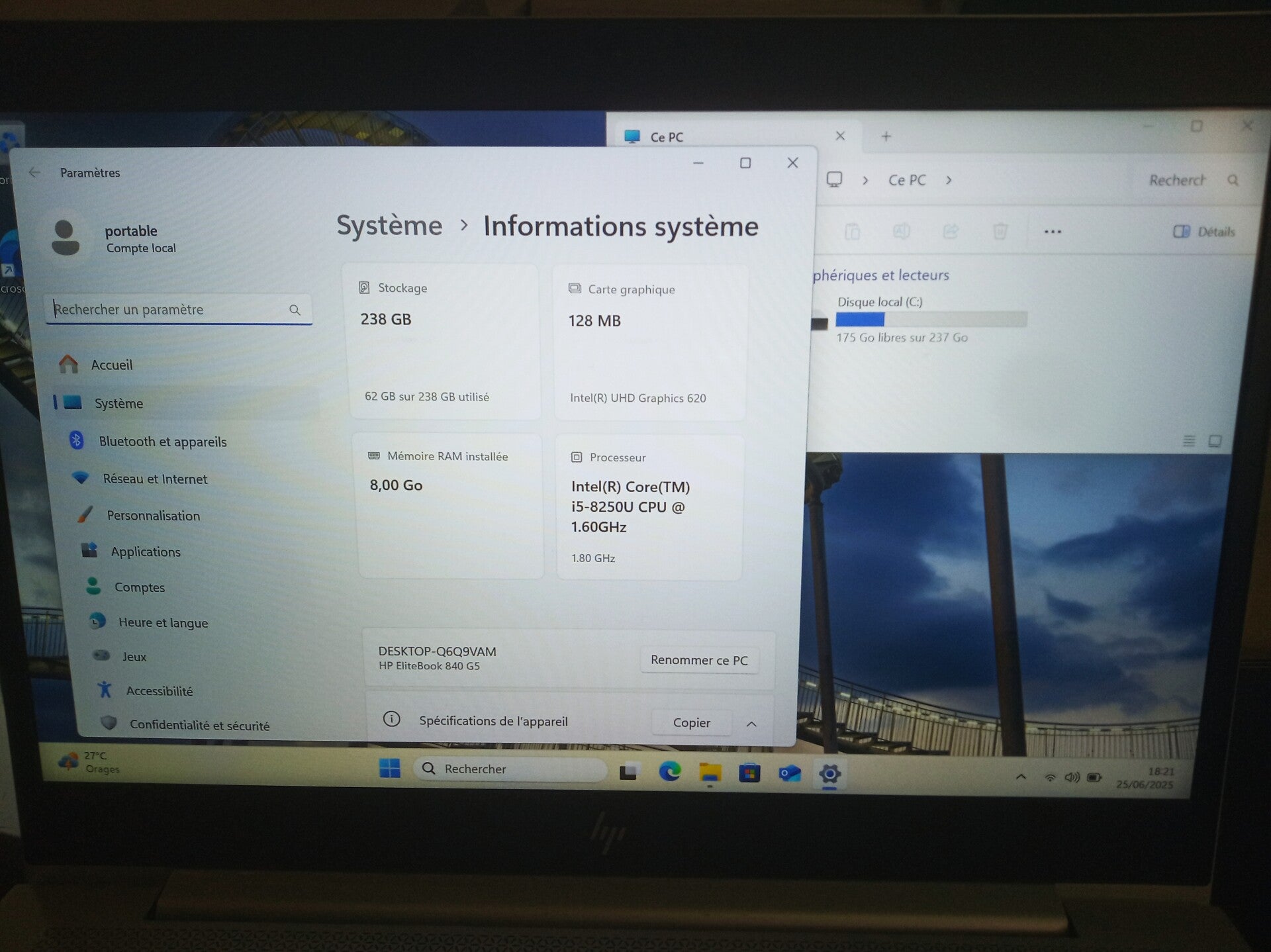Open the Outlook app from taskbar

(789, 773)
